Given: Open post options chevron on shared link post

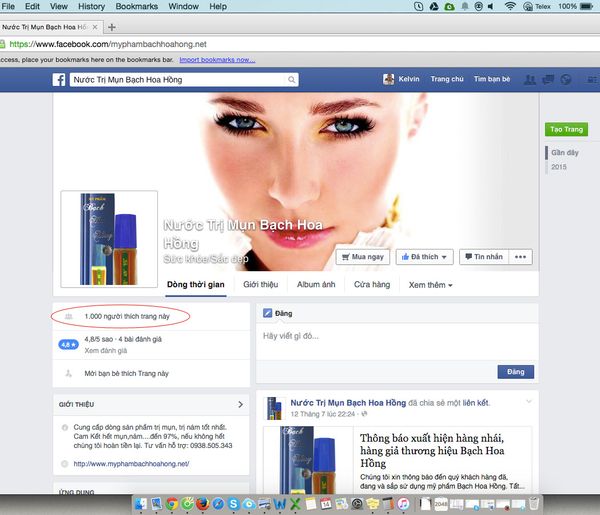Looking at the screenshot, I should pyautogui.click(x=529, y=401).
